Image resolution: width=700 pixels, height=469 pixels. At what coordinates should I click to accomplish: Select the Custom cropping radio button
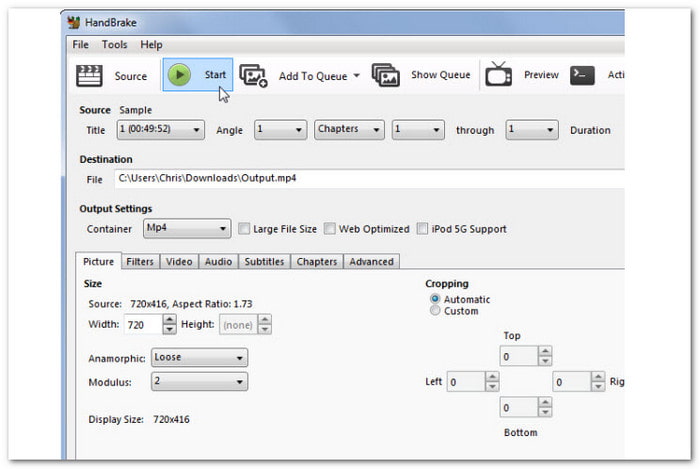point(435,311)
